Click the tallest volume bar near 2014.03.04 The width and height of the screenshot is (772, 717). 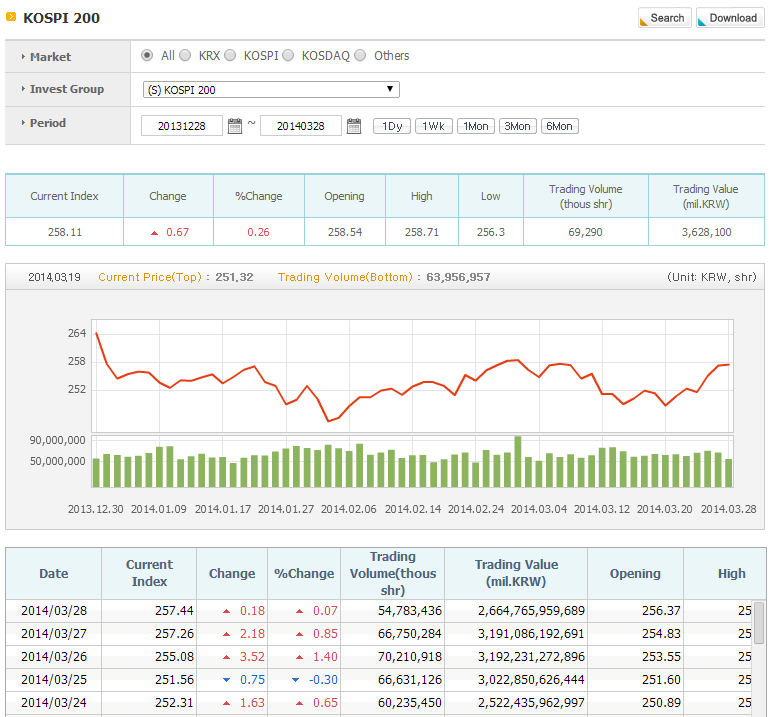517,461
